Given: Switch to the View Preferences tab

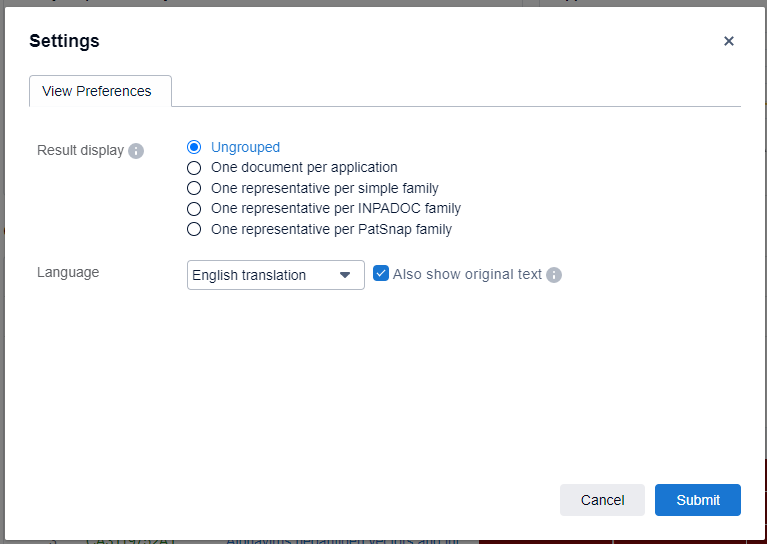Looking at the screenshot, I should pyautogui.click(x=97, y=91).
